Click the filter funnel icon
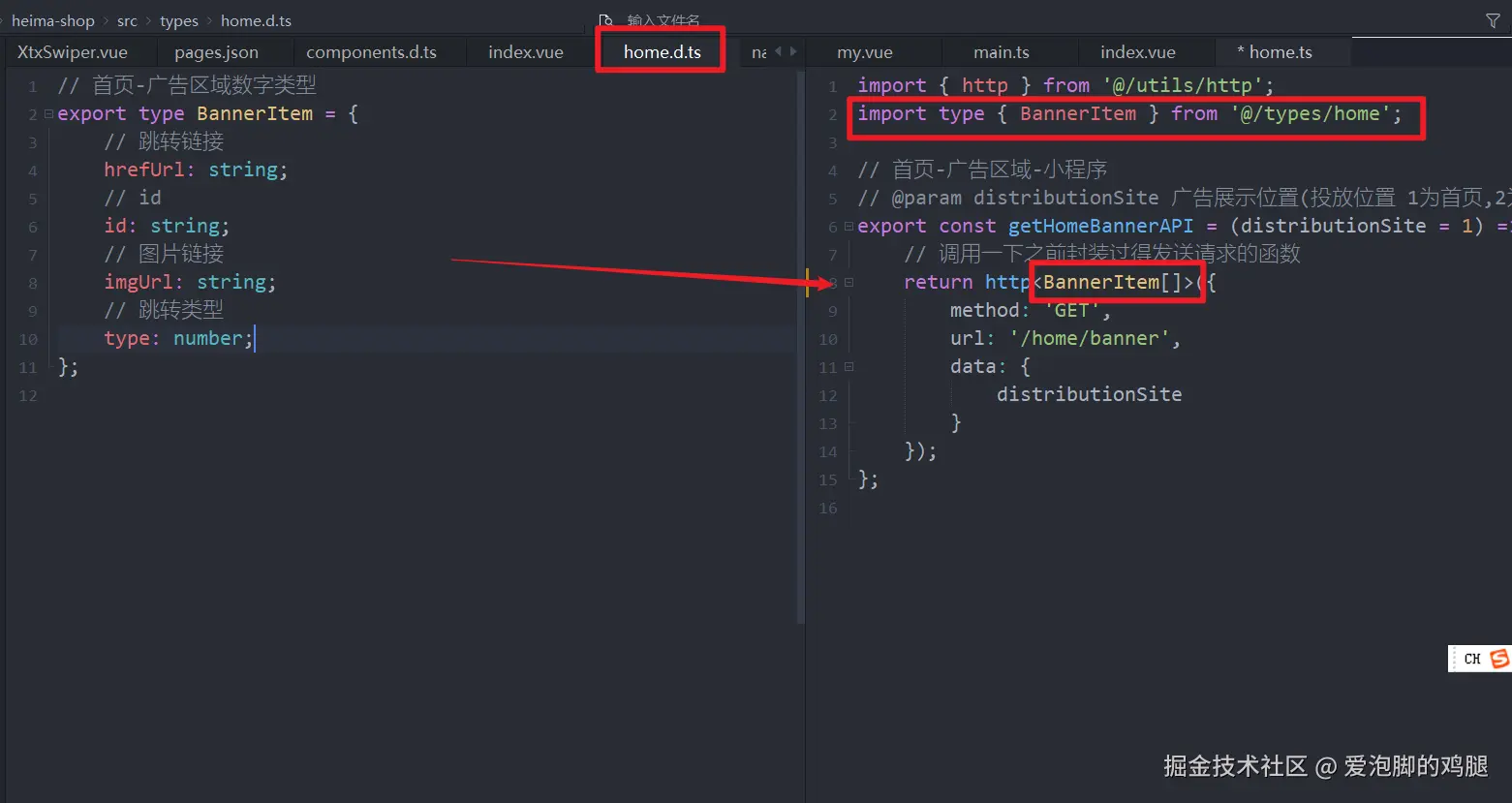 1493,20
